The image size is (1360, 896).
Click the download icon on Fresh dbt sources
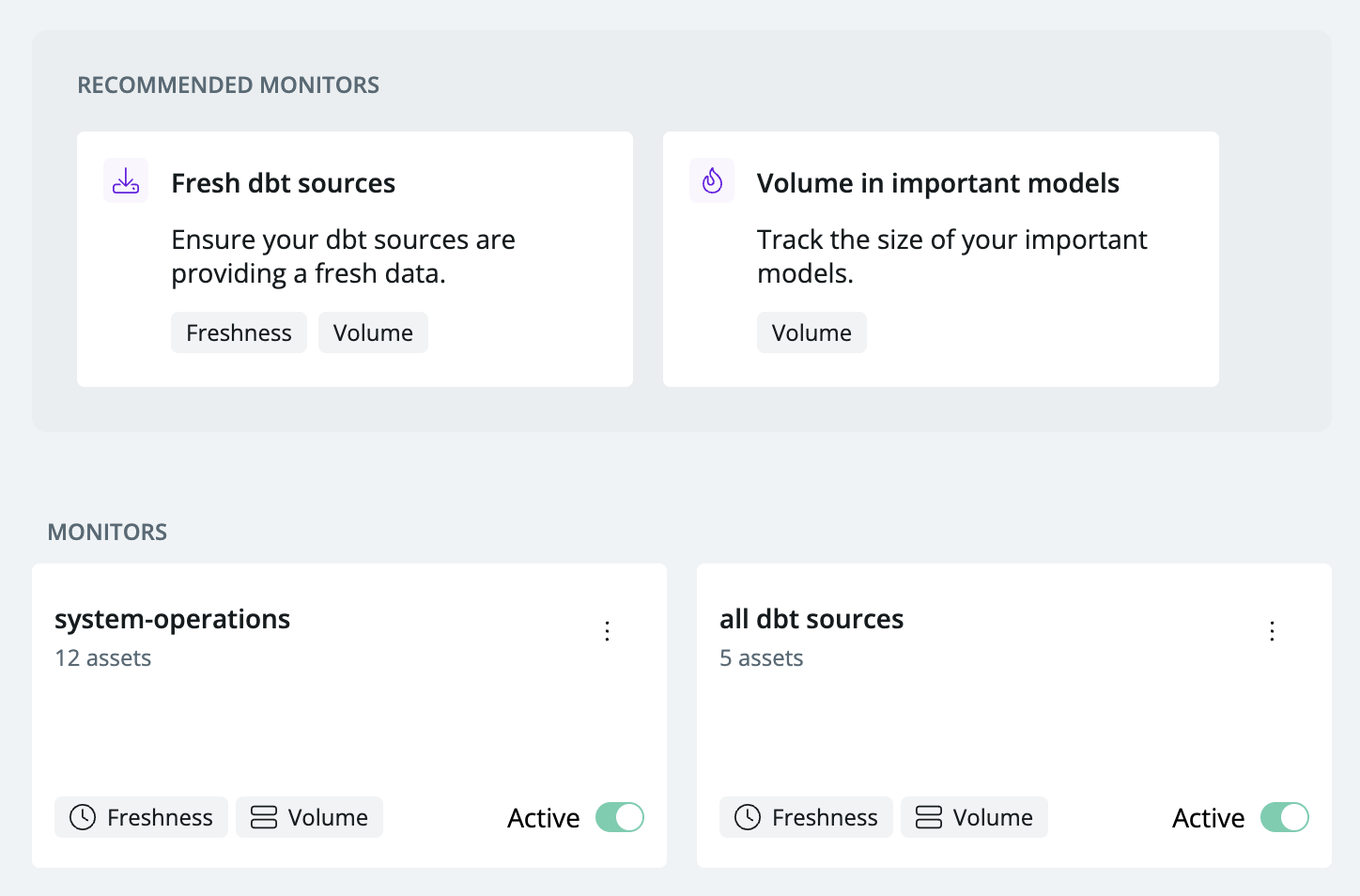[126, 180]
